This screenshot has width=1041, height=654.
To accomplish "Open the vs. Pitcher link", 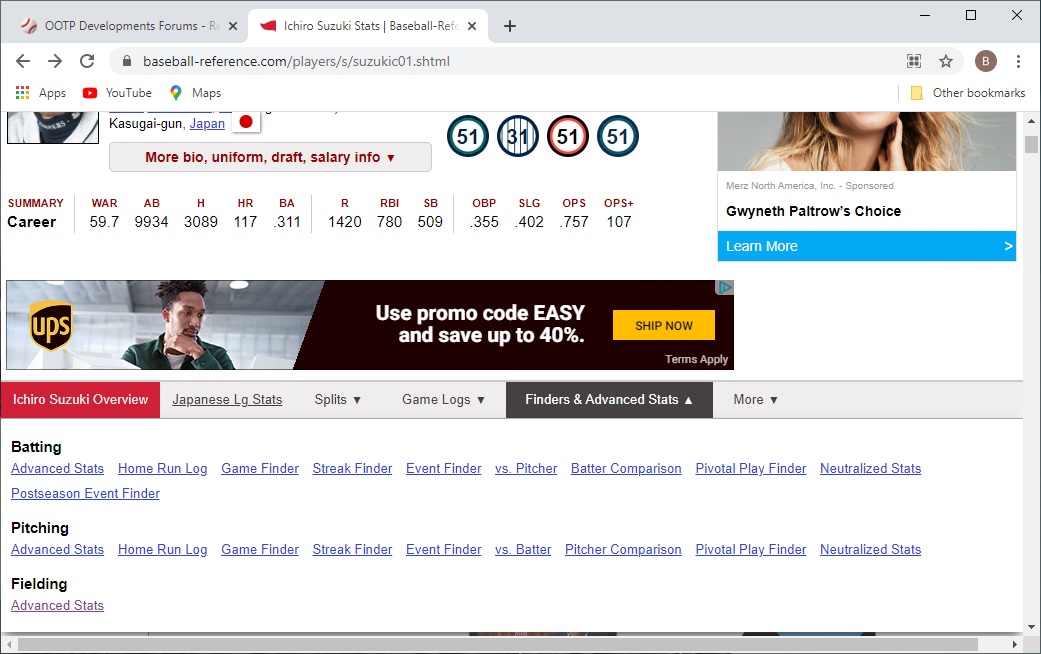I will pos(526,469).
